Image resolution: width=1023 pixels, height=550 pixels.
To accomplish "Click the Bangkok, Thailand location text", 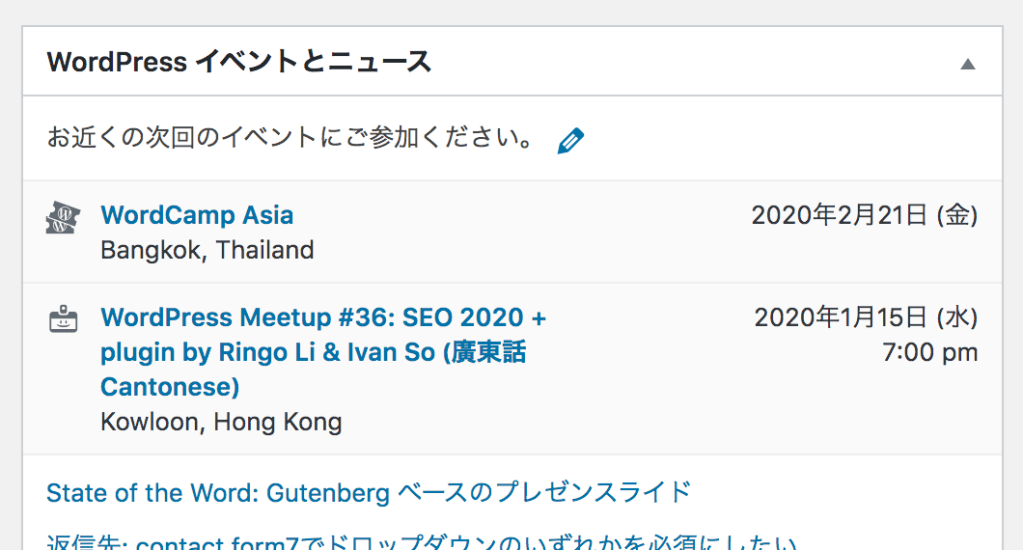I will pyautogui.click(x=207, y=250).
